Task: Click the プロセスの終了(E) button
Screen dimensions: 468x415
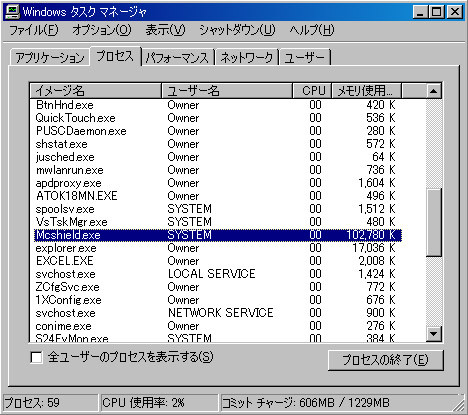Action: [x=386, y=360]
